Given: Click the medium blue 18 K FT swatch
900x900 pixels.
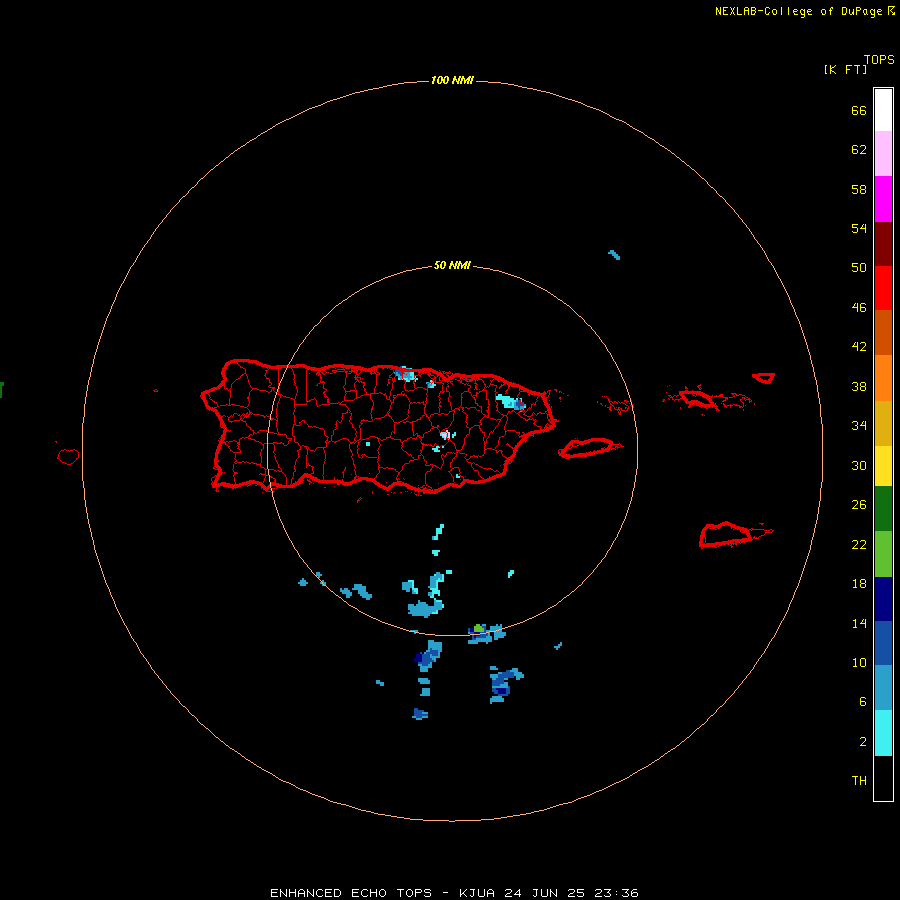Looking at the screenshot, I should click(883, 643).
